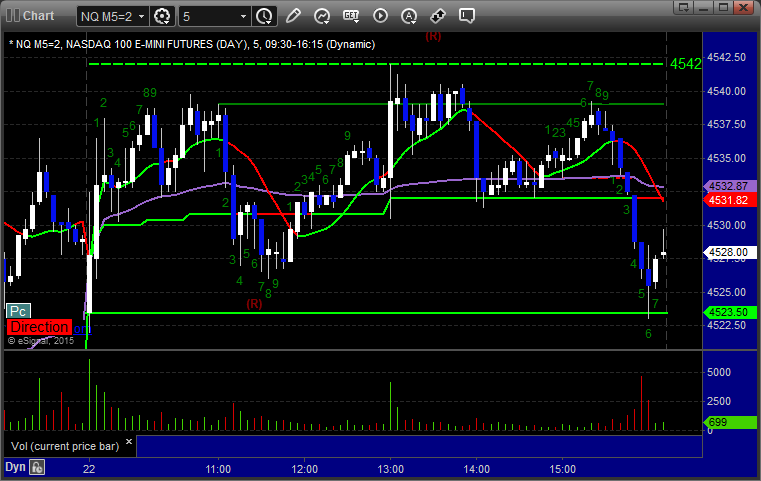Screen dimensions: 761x481
Task: Close the Chart window
Action: coord(744,7)
